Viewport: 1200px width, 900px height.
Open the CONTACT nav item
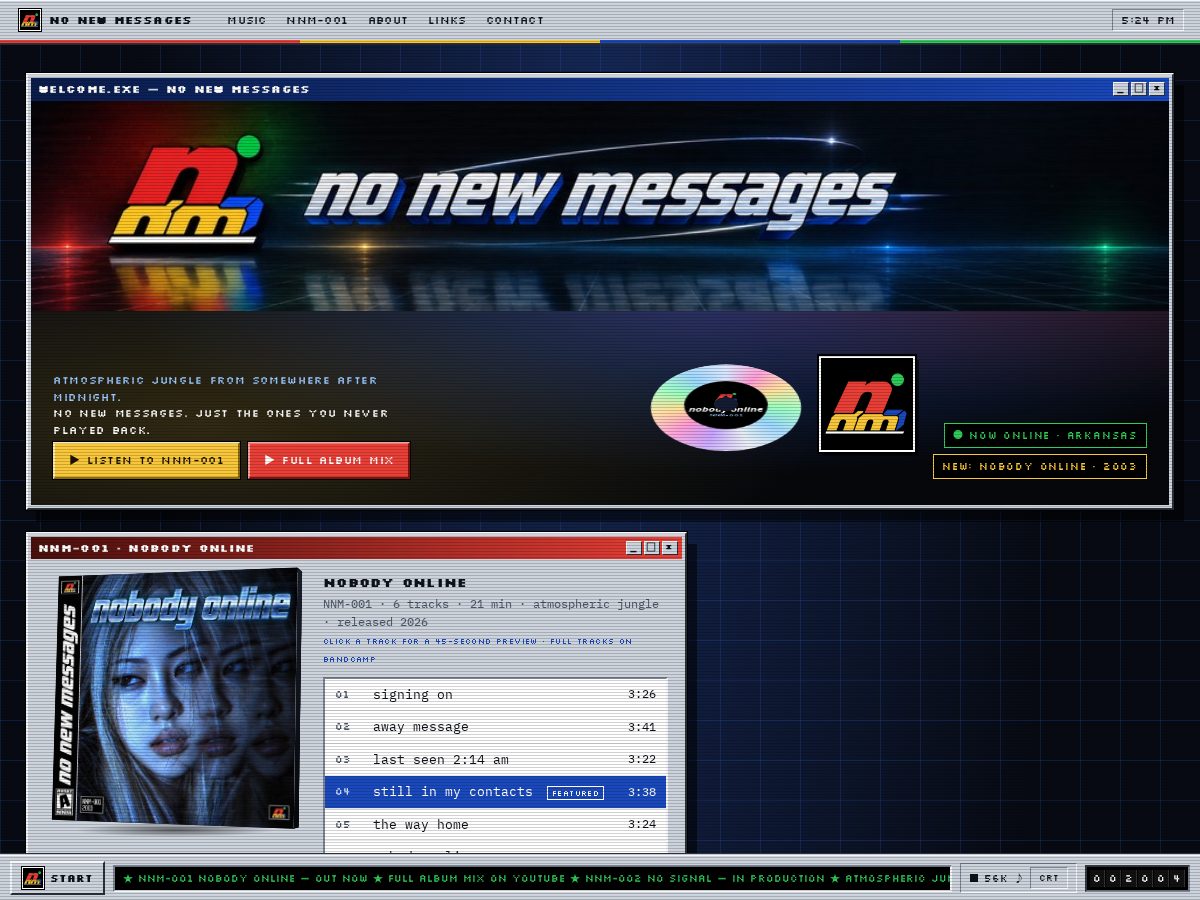click(515, 20)
